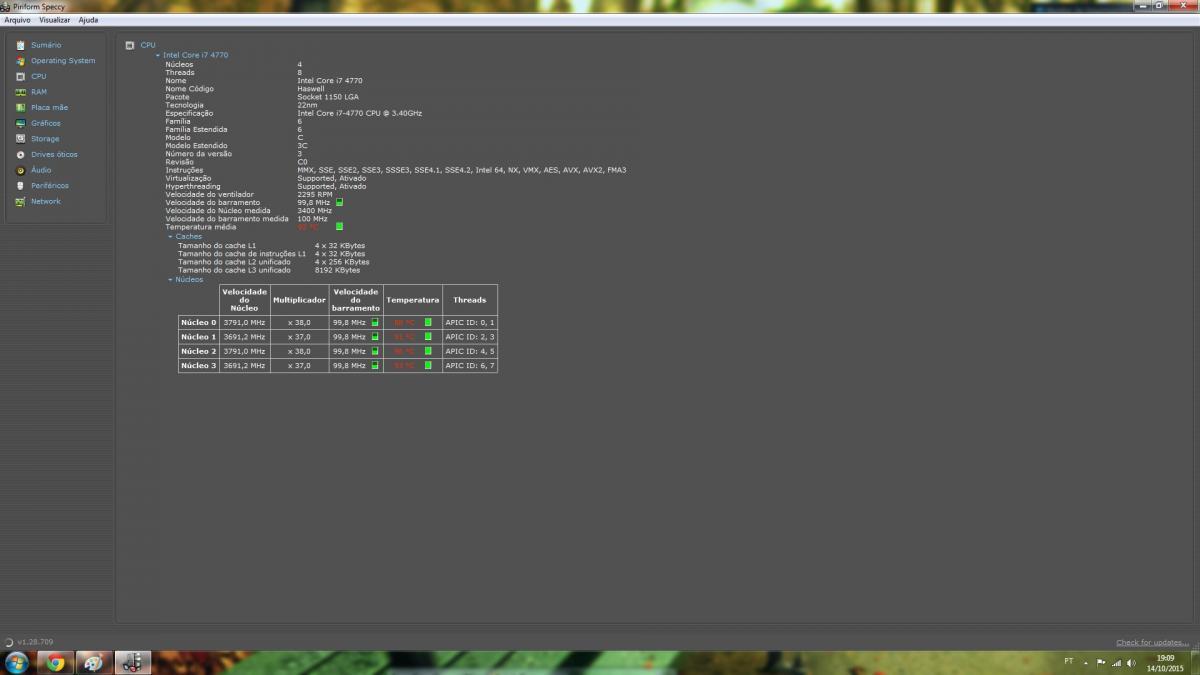Click the volume icon in system tray
The height and width of the screenshot is (675, 1200).
coord(1131,662)
